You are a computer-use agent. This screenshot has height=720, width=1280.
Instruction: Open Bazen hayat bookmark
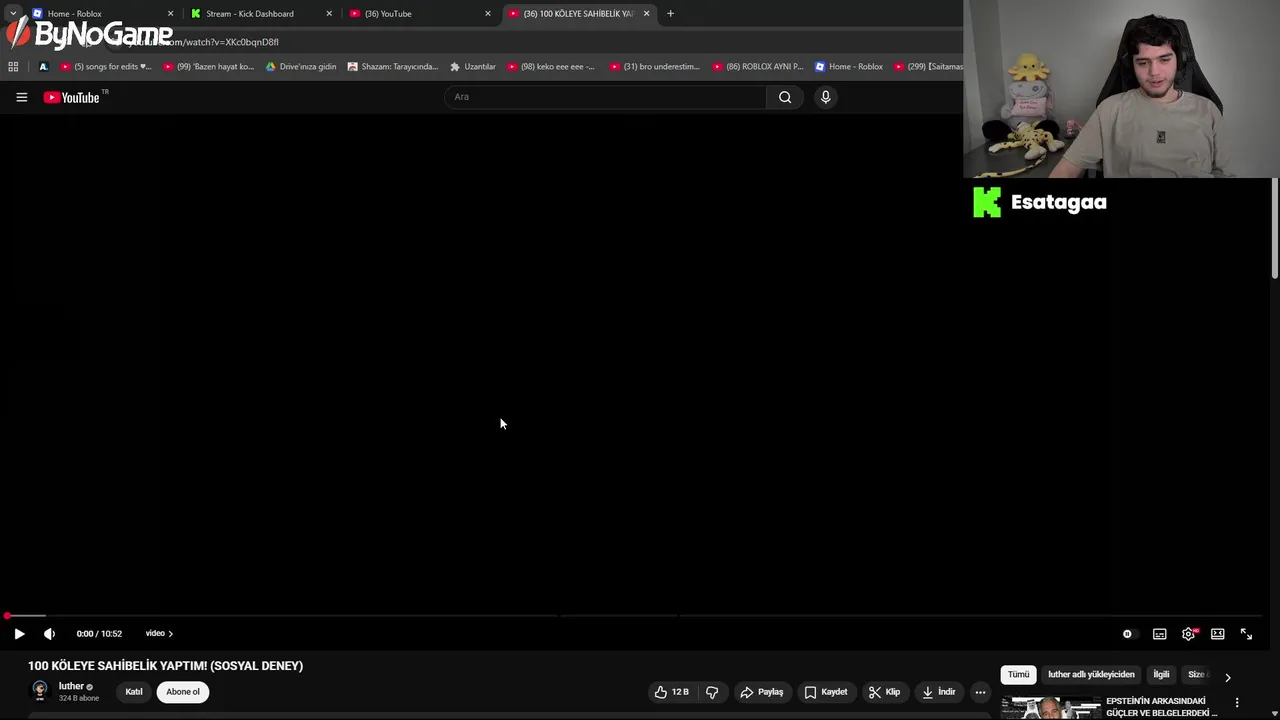(208, 67)
